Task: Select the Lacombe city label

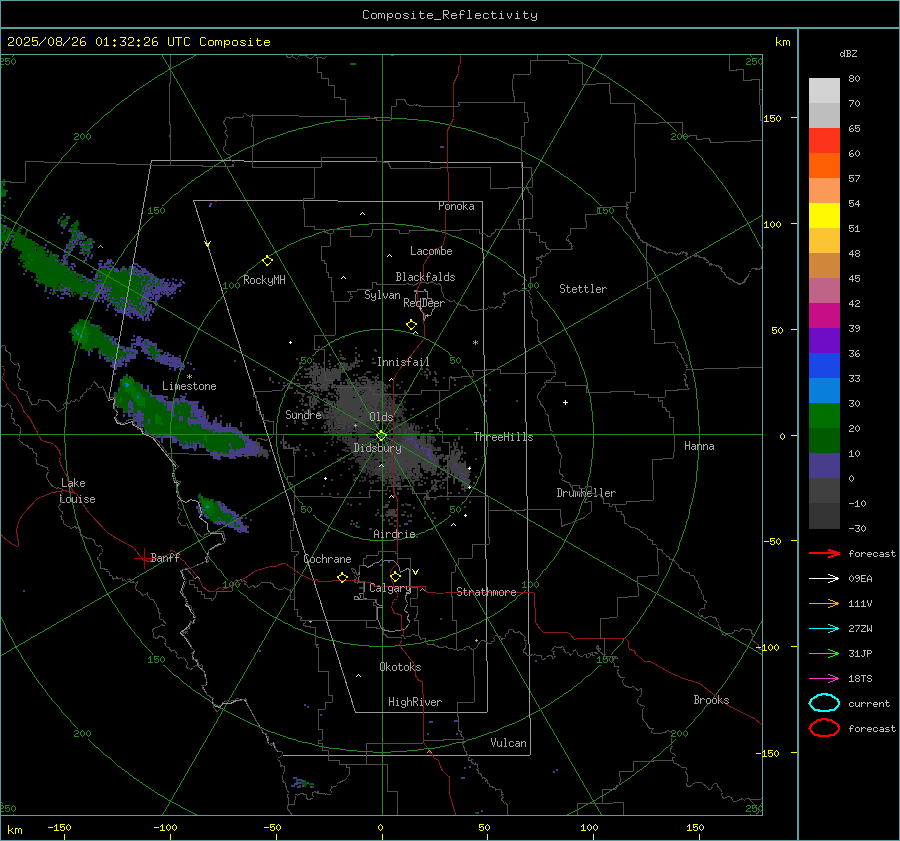Action: click(431, 251)
